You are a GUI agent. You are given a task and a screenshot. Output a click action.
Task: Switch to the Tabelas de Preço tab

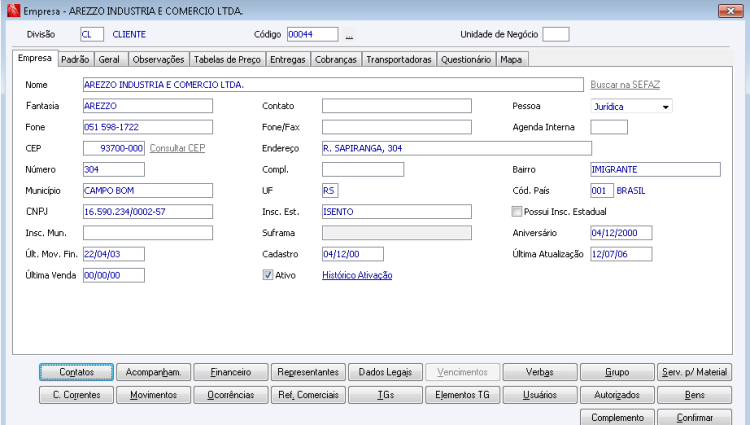(227, 60)
